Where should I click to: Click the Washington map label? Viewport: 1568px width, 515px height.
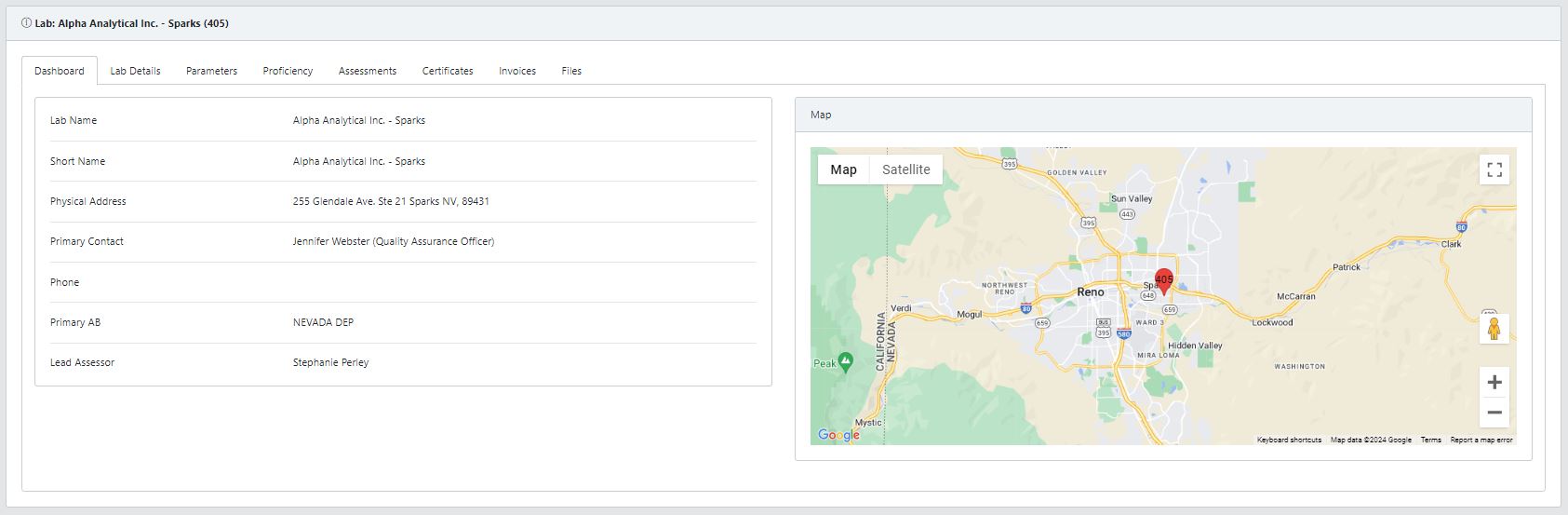coord(1299,366)
